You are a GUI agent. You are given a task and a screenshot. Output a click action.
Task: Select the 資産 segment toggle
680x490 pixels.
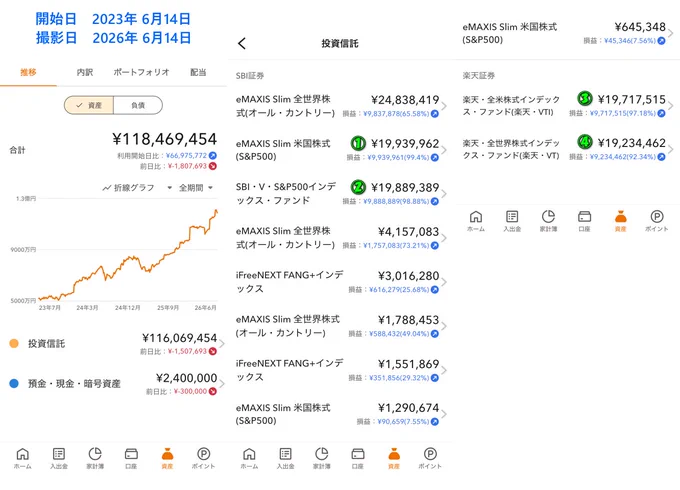click(x=89, y=105)
